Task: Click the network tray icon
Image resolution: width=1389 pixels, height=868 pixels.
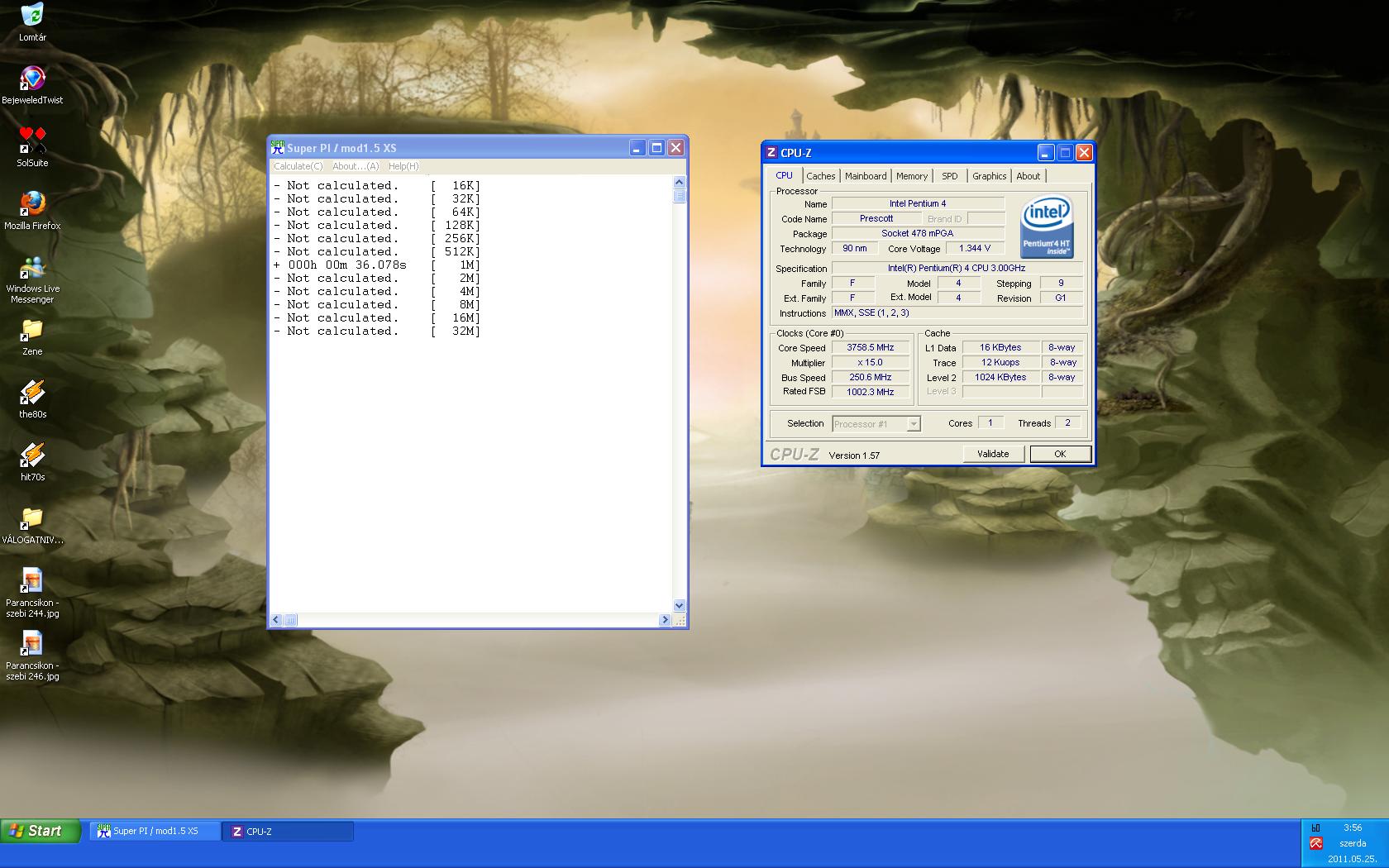Action: (x=1315, y=827)
